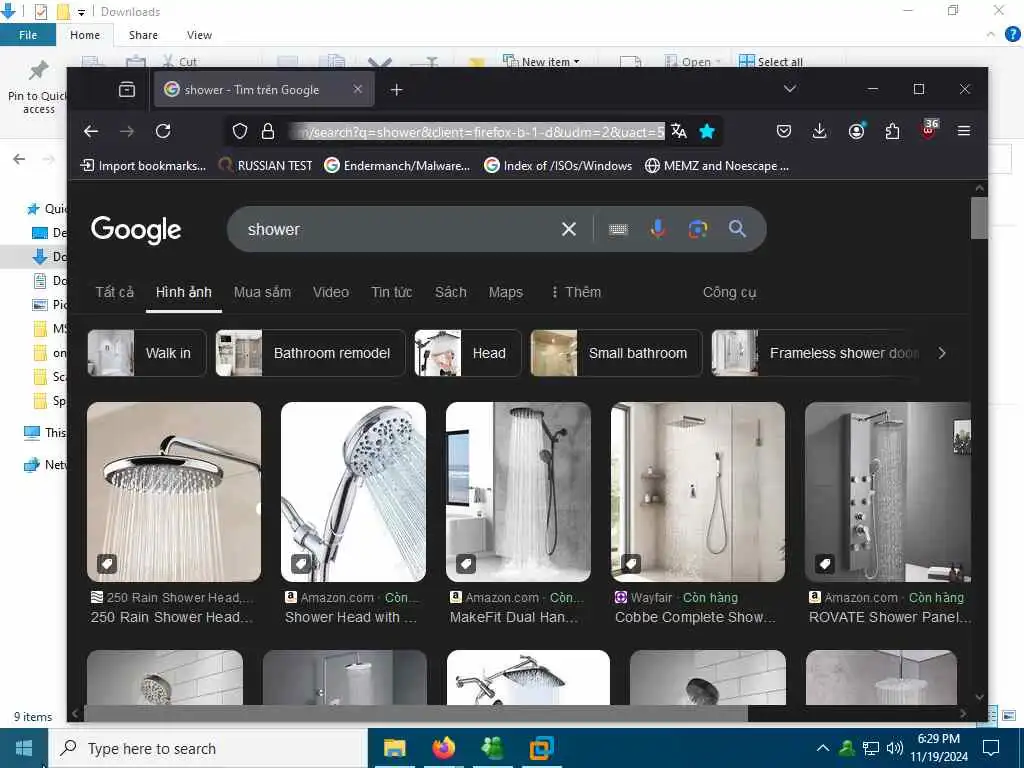Show hidden system tray icons
This screenshot has width=1024, height=768.
pos(823,748)
